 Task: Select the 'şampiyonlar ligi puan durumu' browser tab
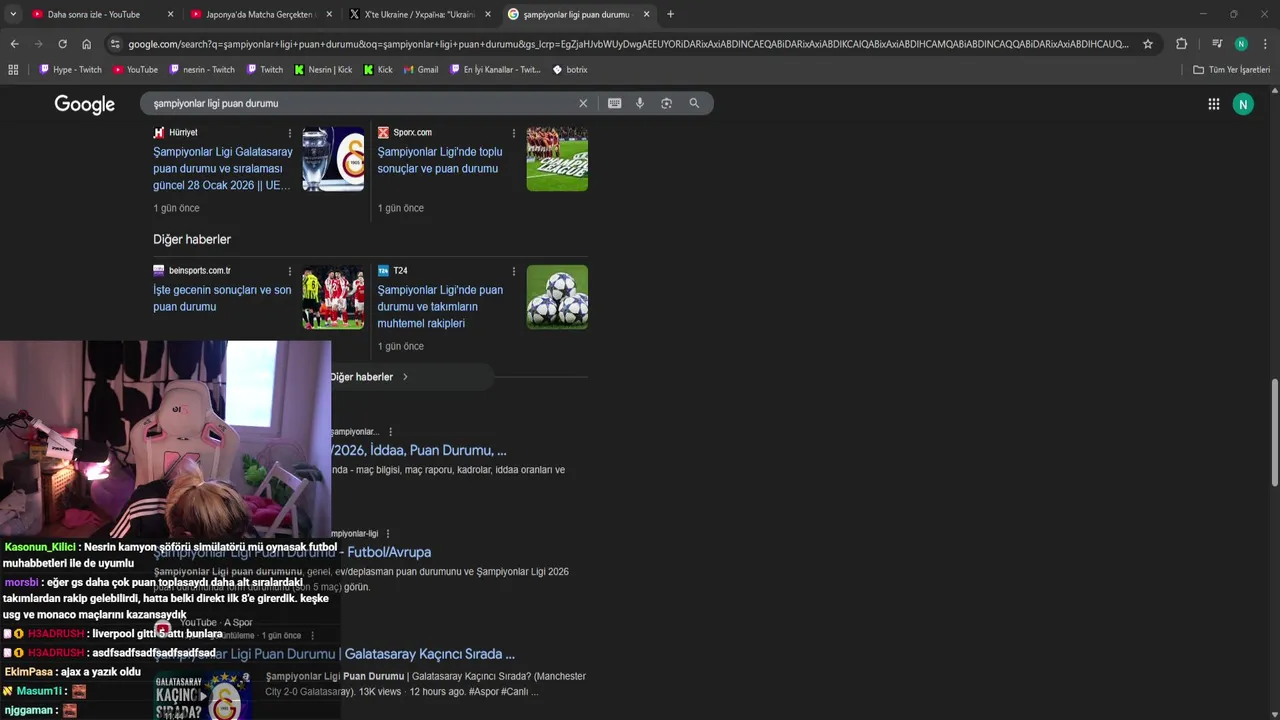click(576, 14)
